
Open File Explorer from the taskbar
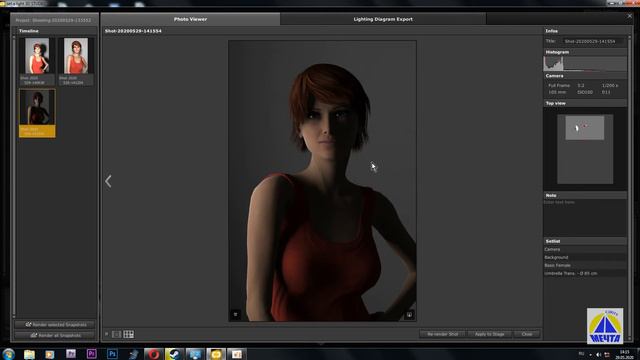[29, 354]
